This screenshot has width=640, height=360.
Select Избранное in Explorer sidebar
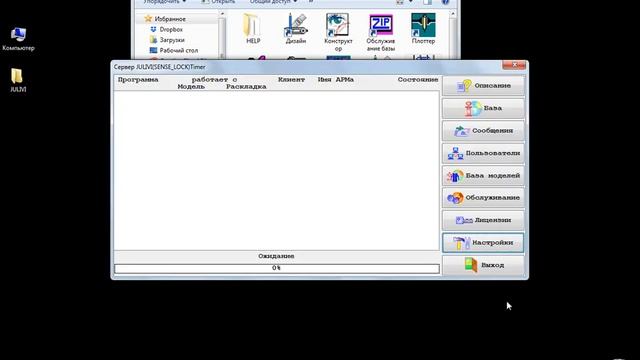coord(170,19)
